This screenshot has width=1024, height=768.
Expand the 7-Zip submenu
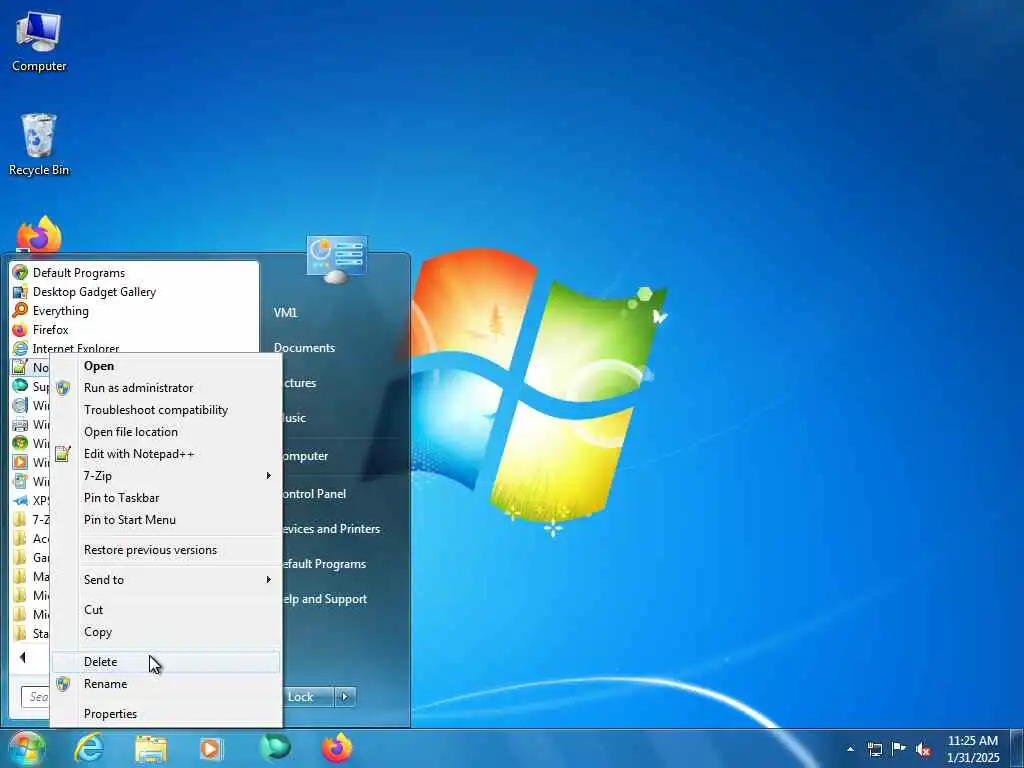tap(166, 475)
